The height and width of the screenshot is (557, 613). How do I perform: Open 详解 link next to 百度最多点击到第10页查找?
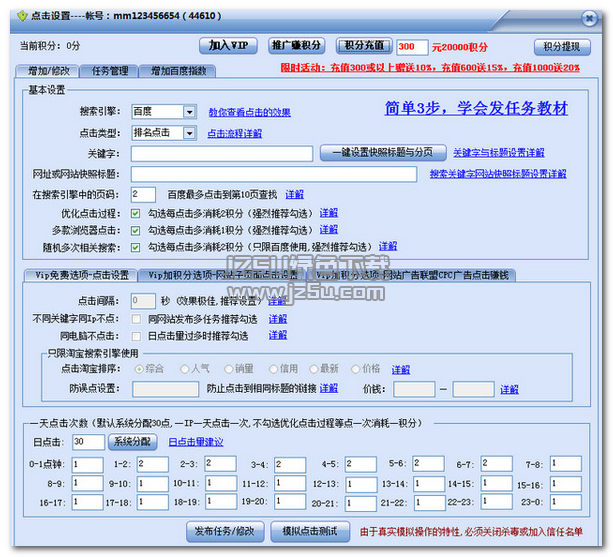[294, 194]
